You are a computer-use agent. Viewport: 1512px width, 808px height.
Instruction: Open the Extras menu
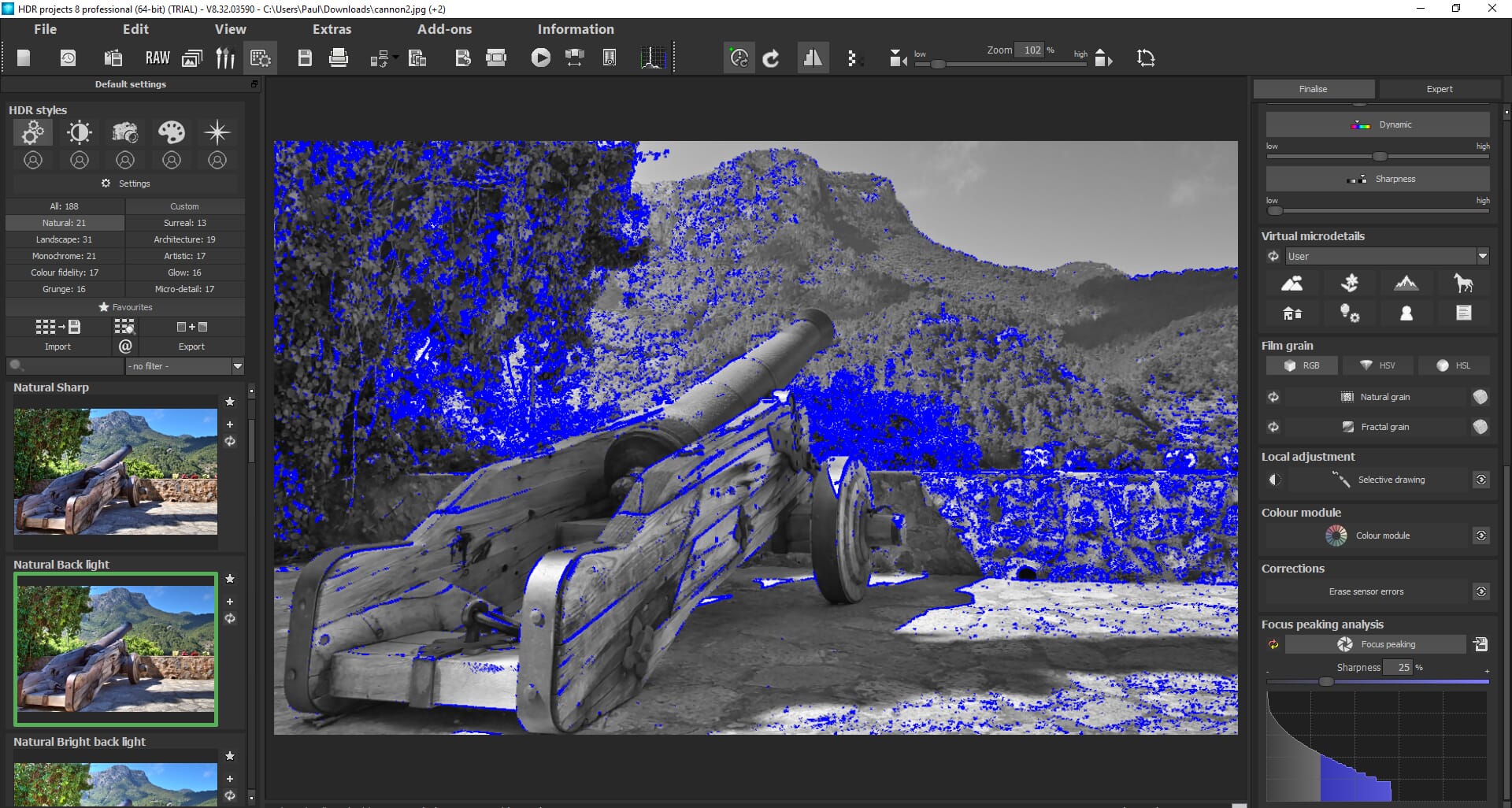click(332, 29)
